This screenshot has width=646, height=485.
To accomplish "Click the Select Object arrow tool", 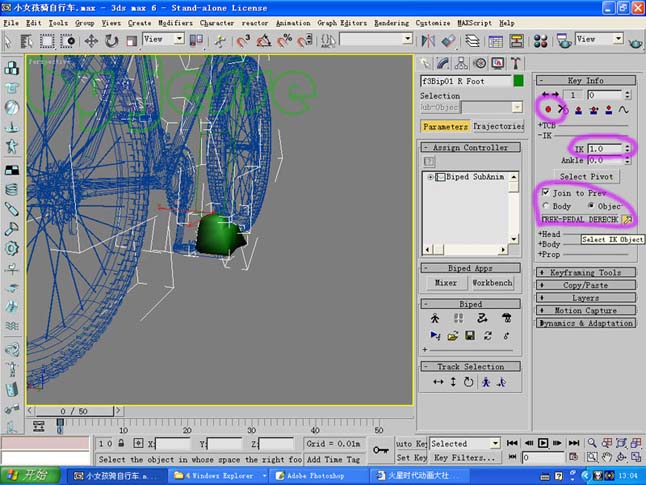I will [7, 41].
